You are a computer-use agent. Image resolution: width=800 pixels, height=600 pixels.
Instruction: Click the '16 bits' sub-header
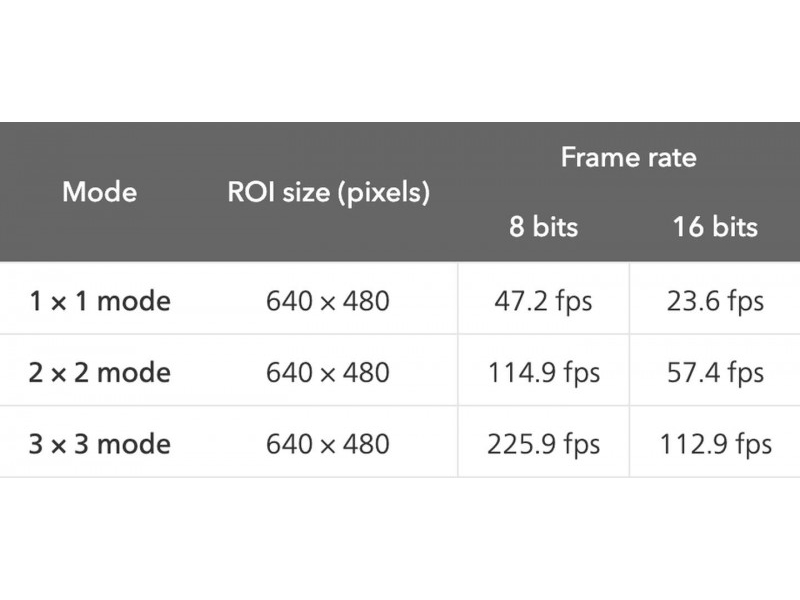click(714, 226)
